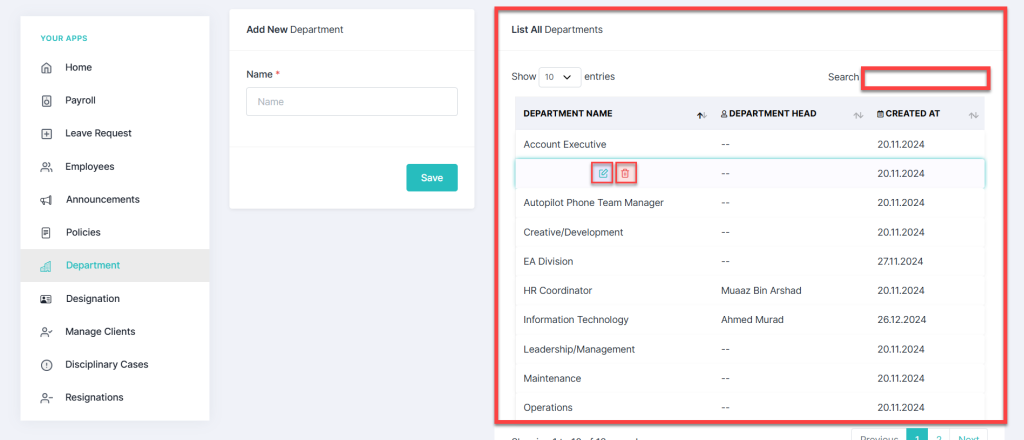
Task: Click the Employees people icon
Action: [x=46, y=167]
